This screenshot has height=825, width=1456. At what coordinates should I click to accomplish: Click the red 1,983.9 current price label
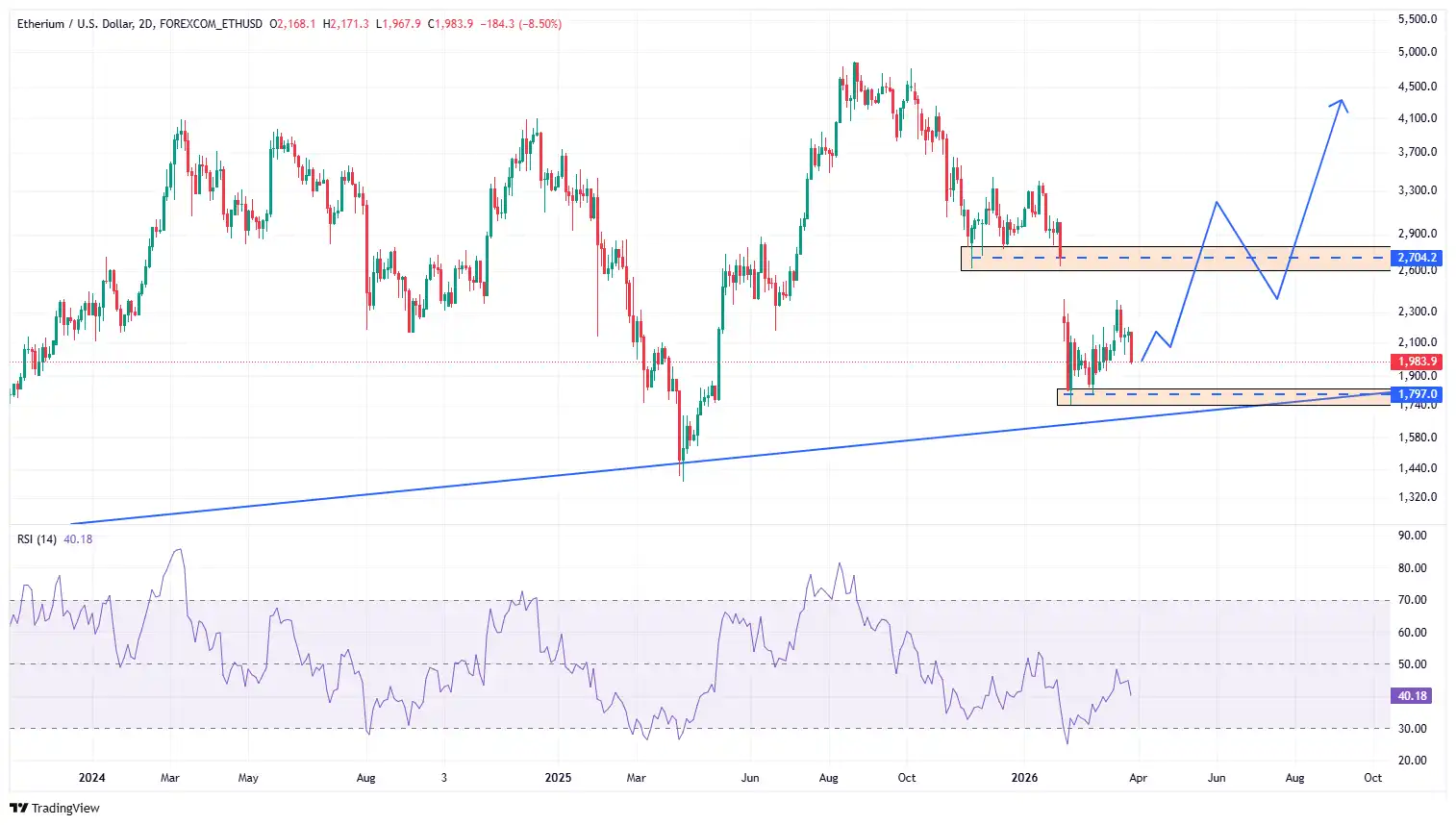(x=1417, y=362)
